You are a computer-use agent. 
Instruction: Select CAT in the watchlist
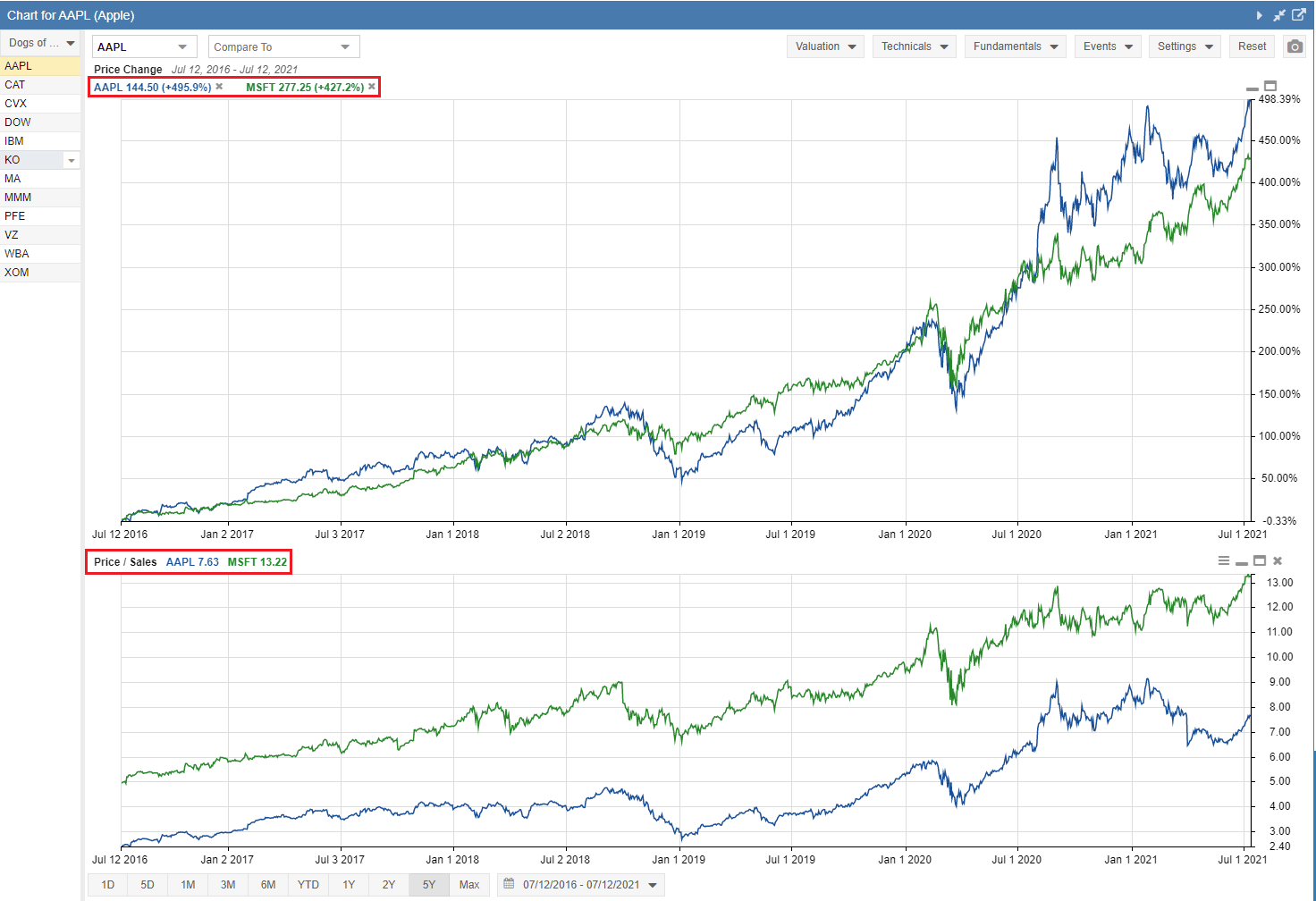40,85
